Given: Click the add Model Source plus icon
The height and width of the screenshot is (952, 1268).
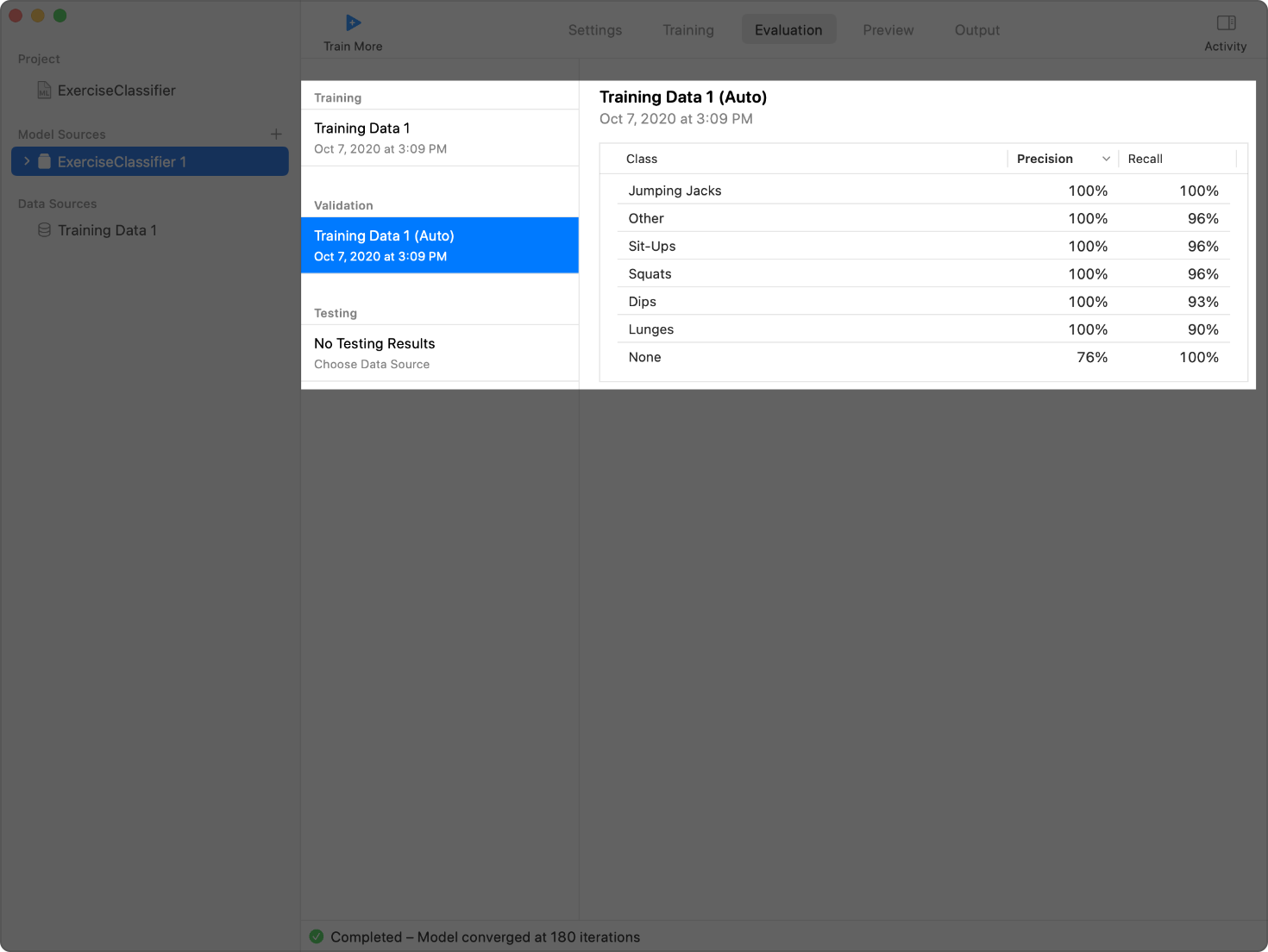Looking at the screenshot, I should point(276,135).
